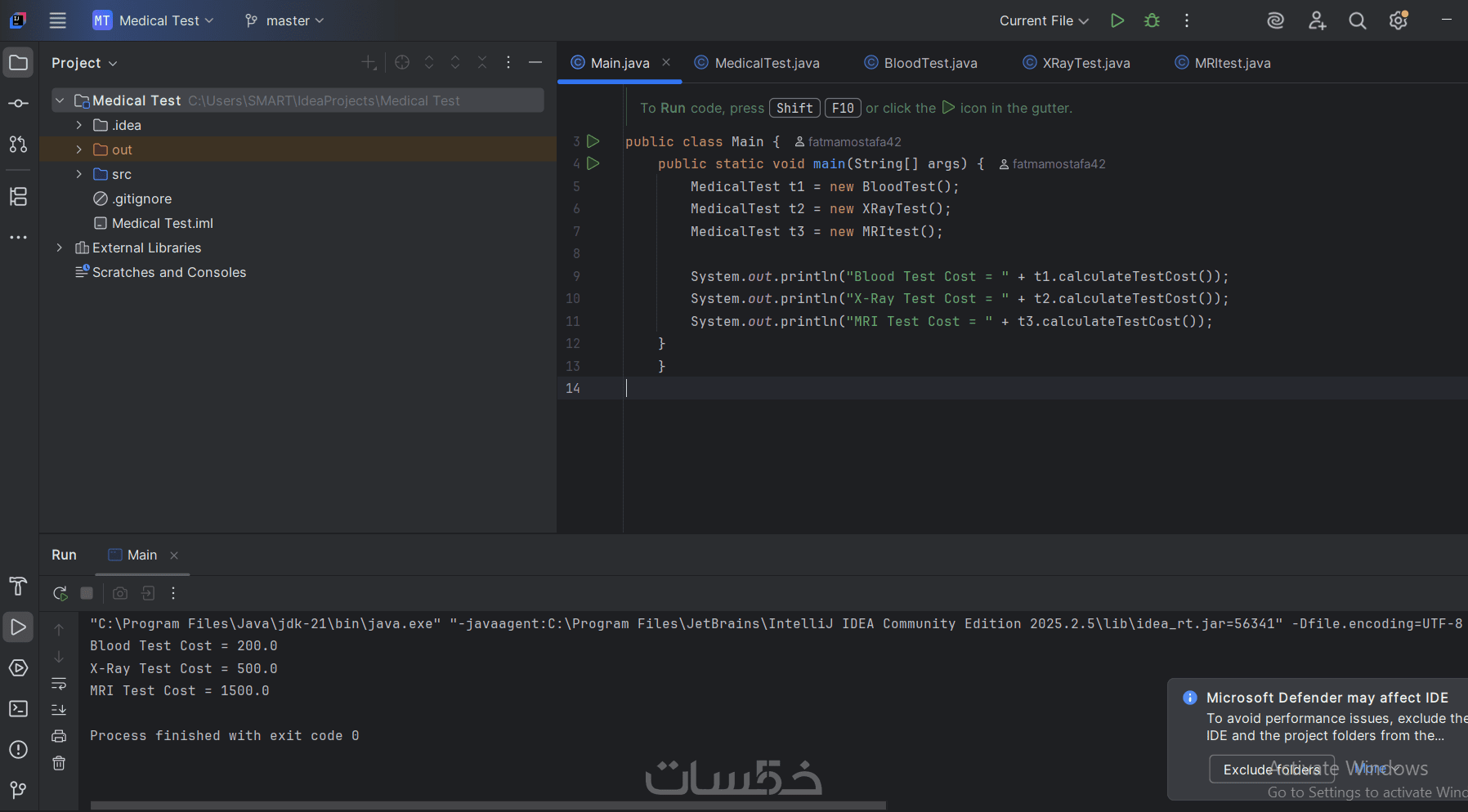Screen dimensions: 1468x812
Task: Open the master branch dropdown
Action: (x=284, y=20)
